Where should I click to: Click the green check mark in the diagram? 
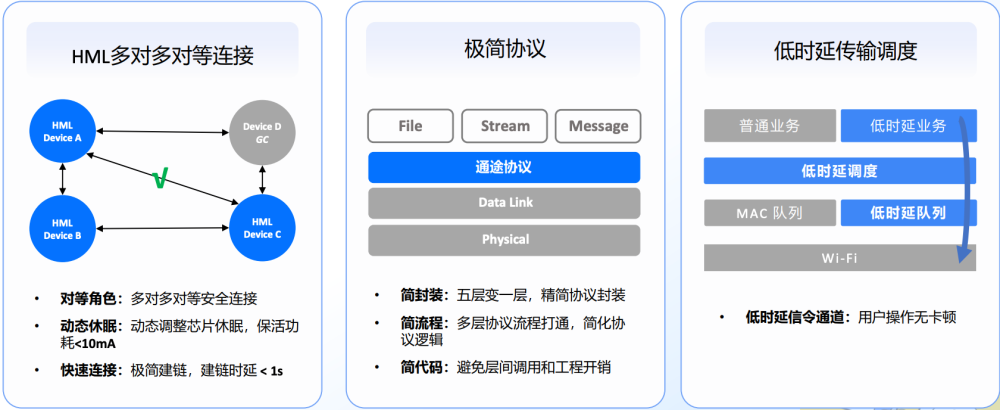(160, 180)
